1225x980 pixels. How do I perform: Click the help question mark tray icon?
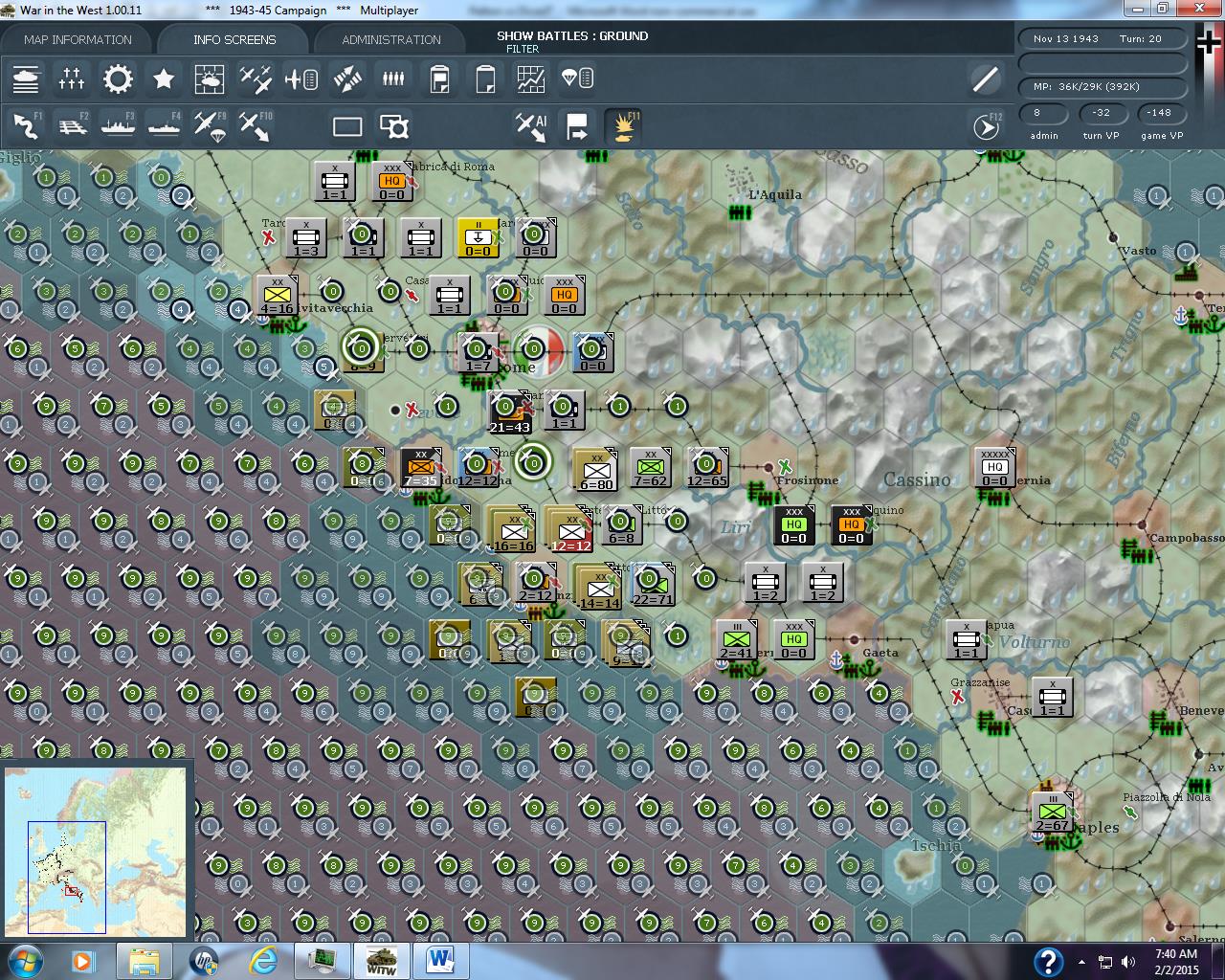coord(1048,961)
